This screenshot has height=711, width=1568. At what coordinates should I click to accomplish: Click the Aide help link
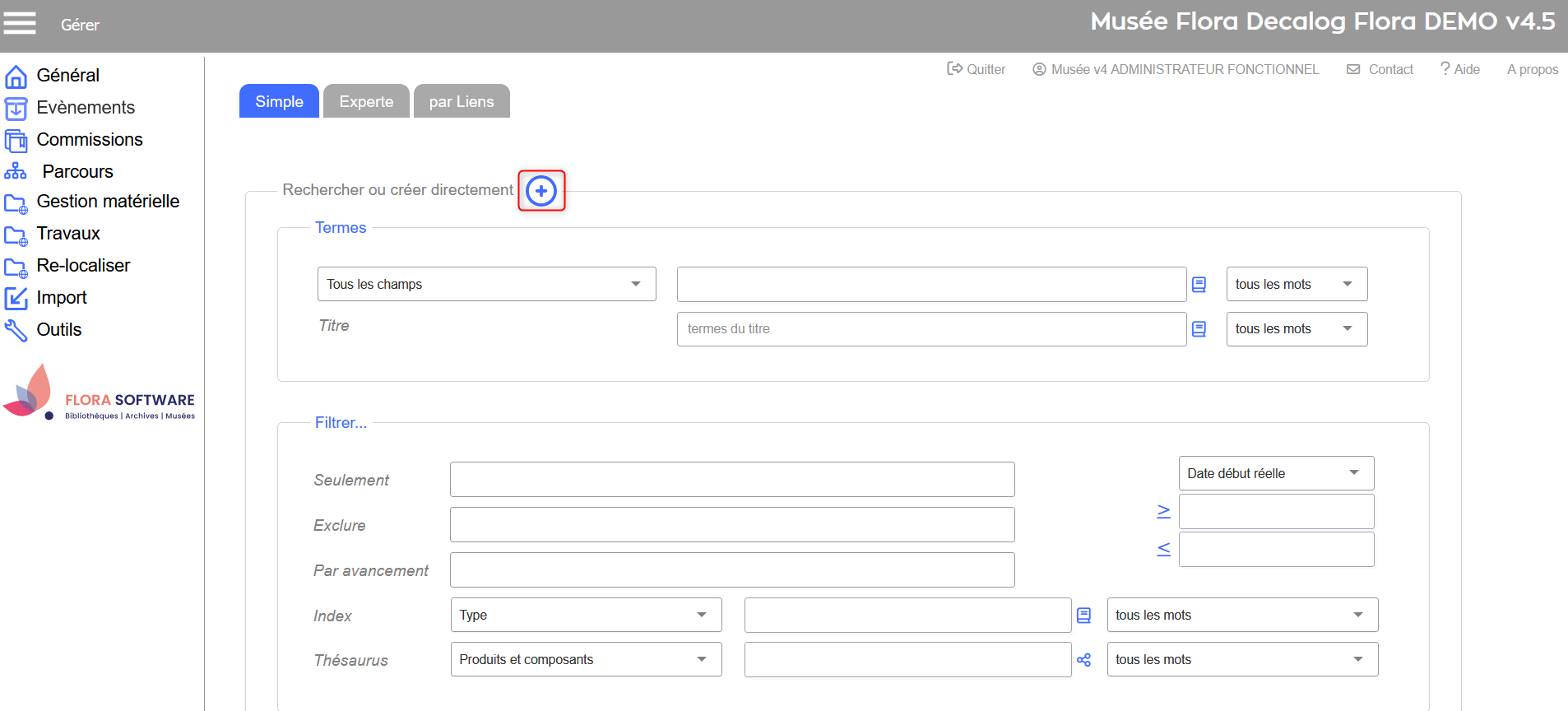1460,69
